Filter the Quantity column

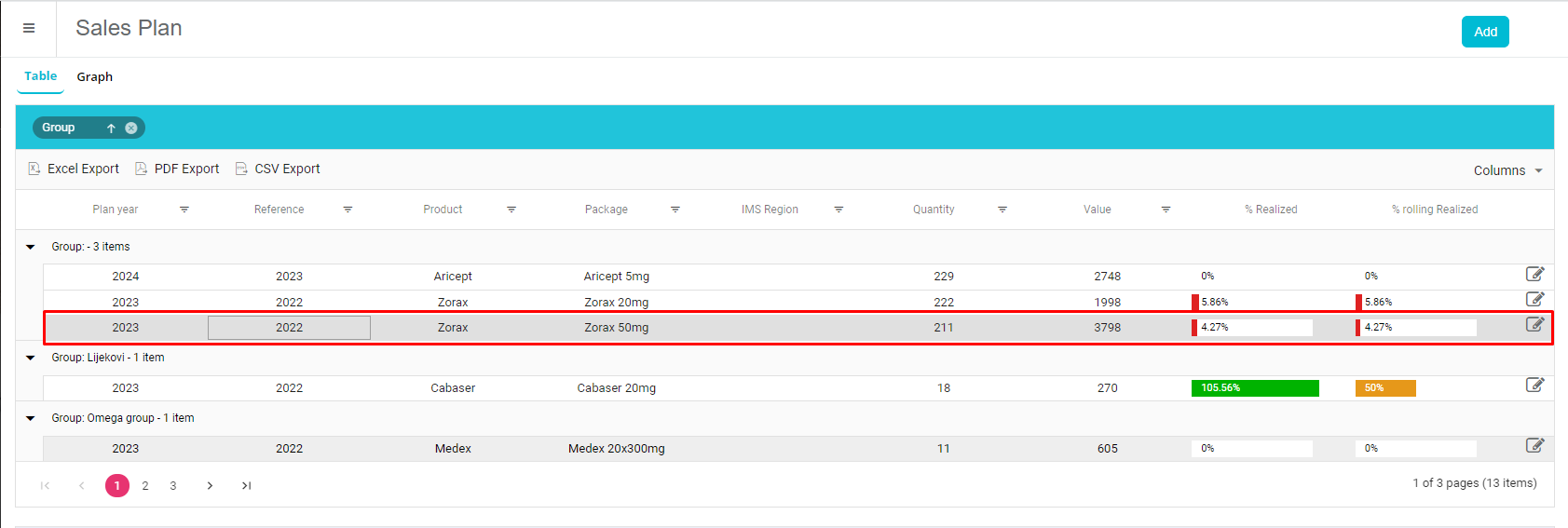1002,210
